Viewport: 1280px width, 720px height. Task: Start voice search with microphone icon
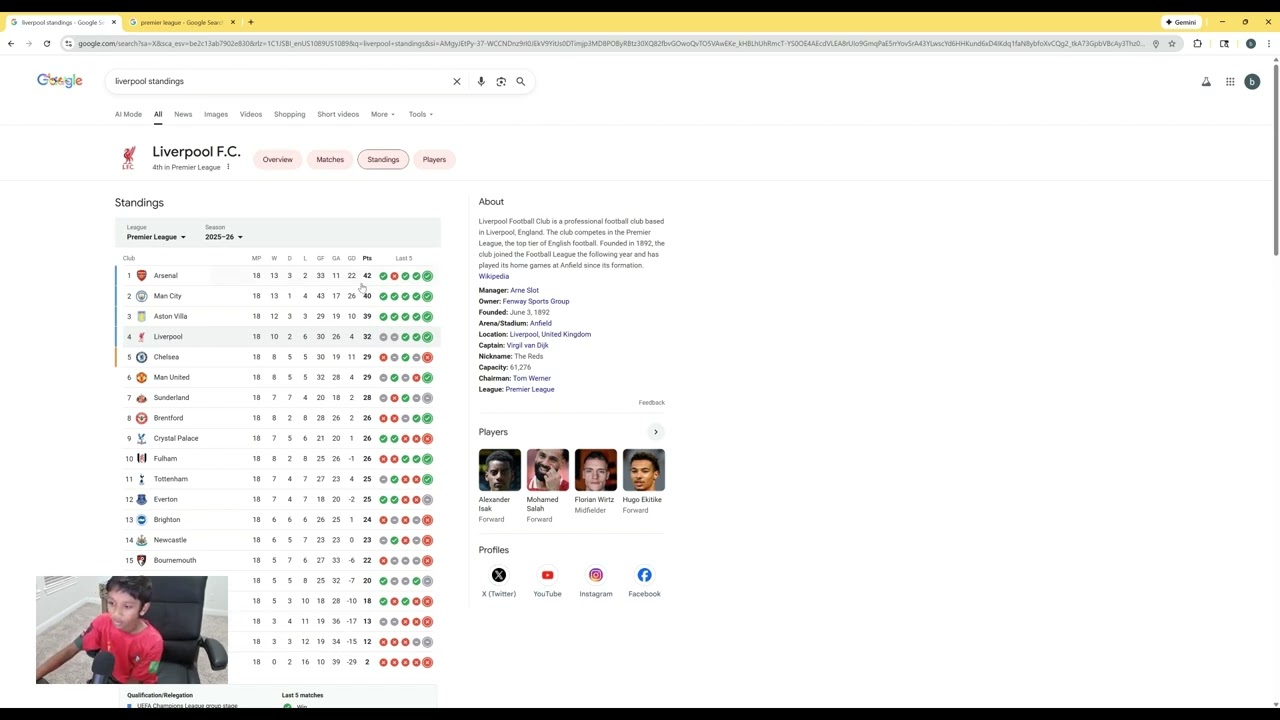tap(481, 81)
